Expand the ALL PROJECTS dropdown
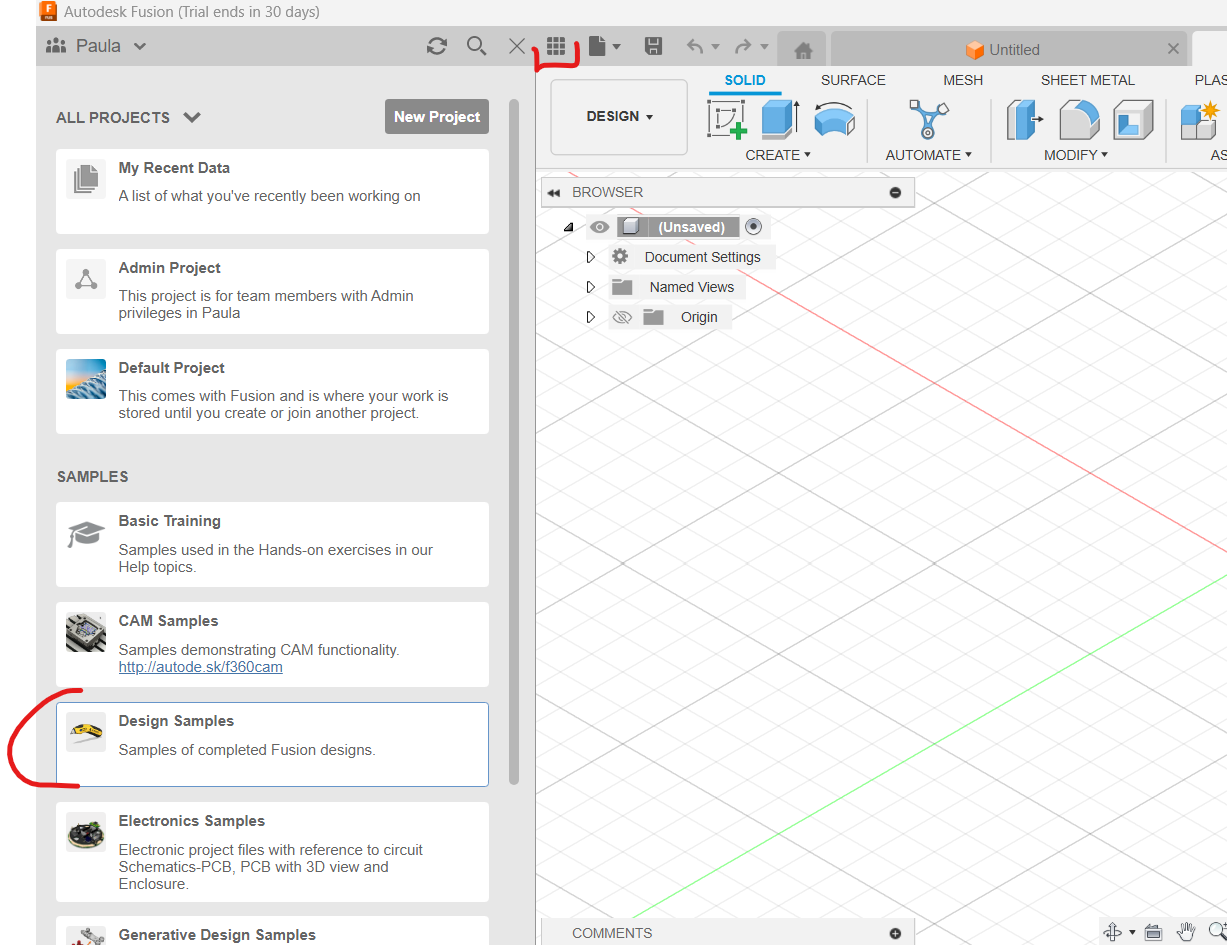The width and height of the screenshot is (1227, 945). click(x=129, y=117)
